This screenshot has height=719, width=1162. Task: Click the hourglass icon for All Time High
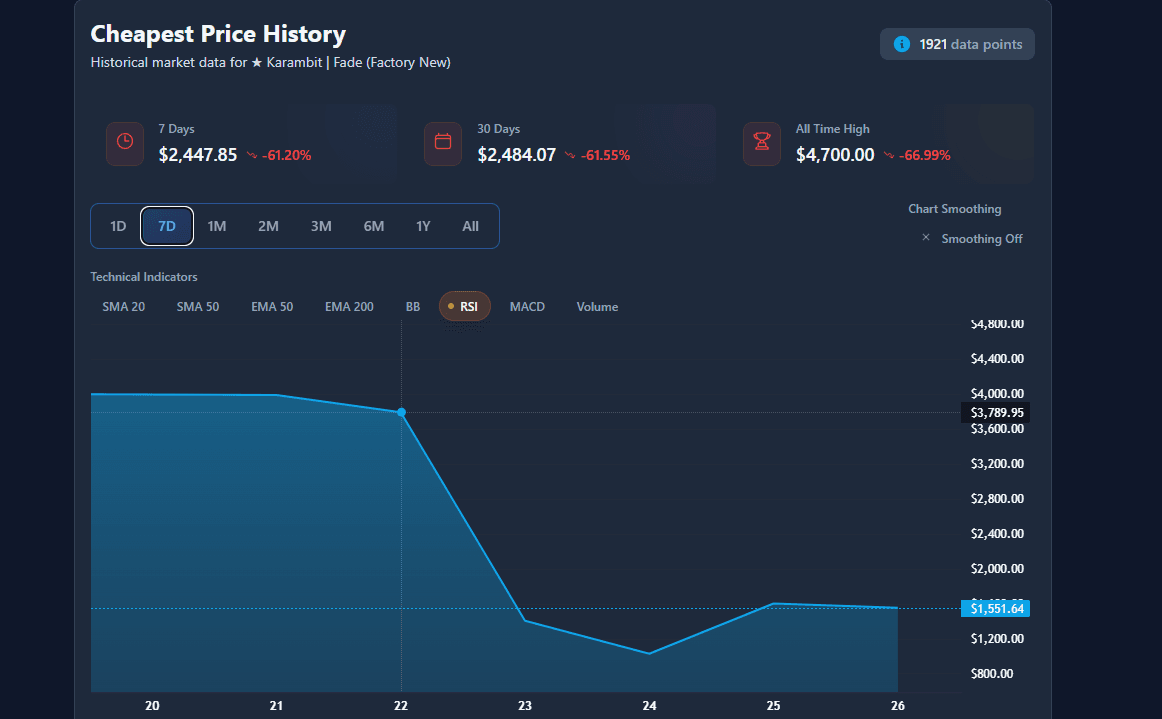tap(761, 143)
